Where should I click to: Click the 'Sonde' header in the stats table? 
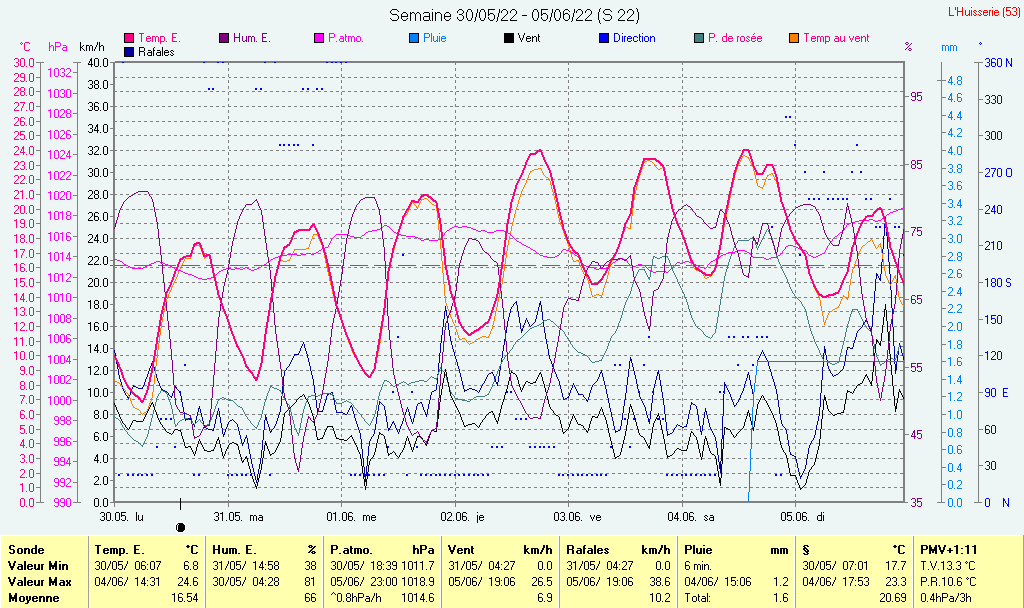[x=26, y=550]
